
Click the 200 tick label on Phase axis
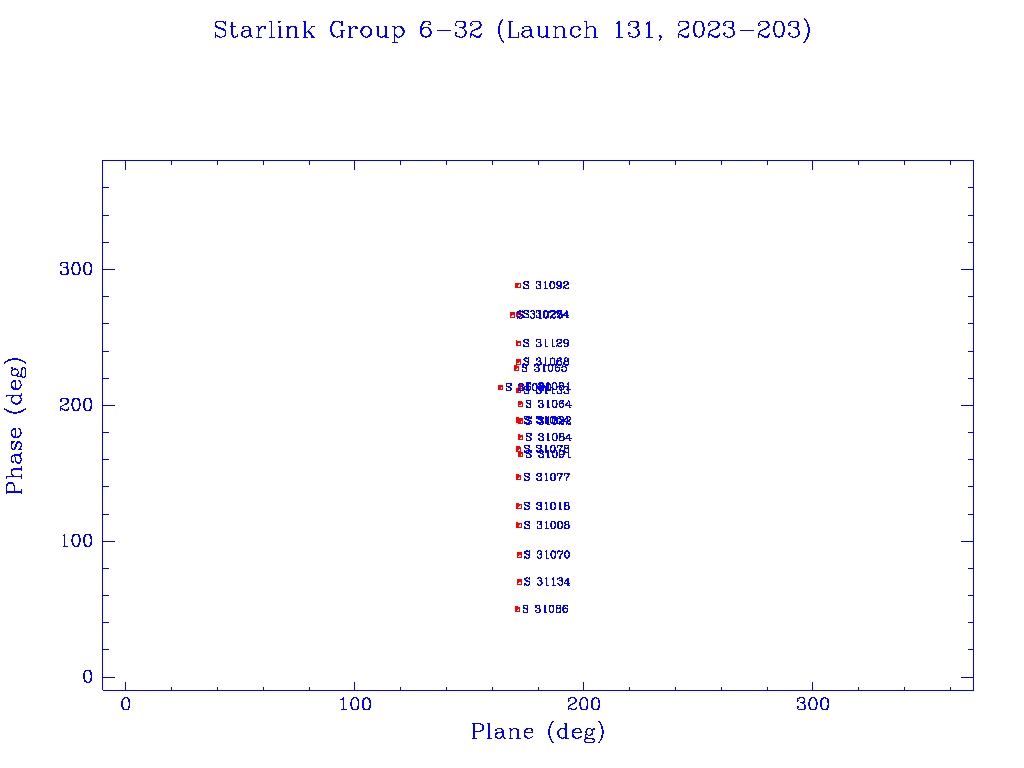(76, 405)
